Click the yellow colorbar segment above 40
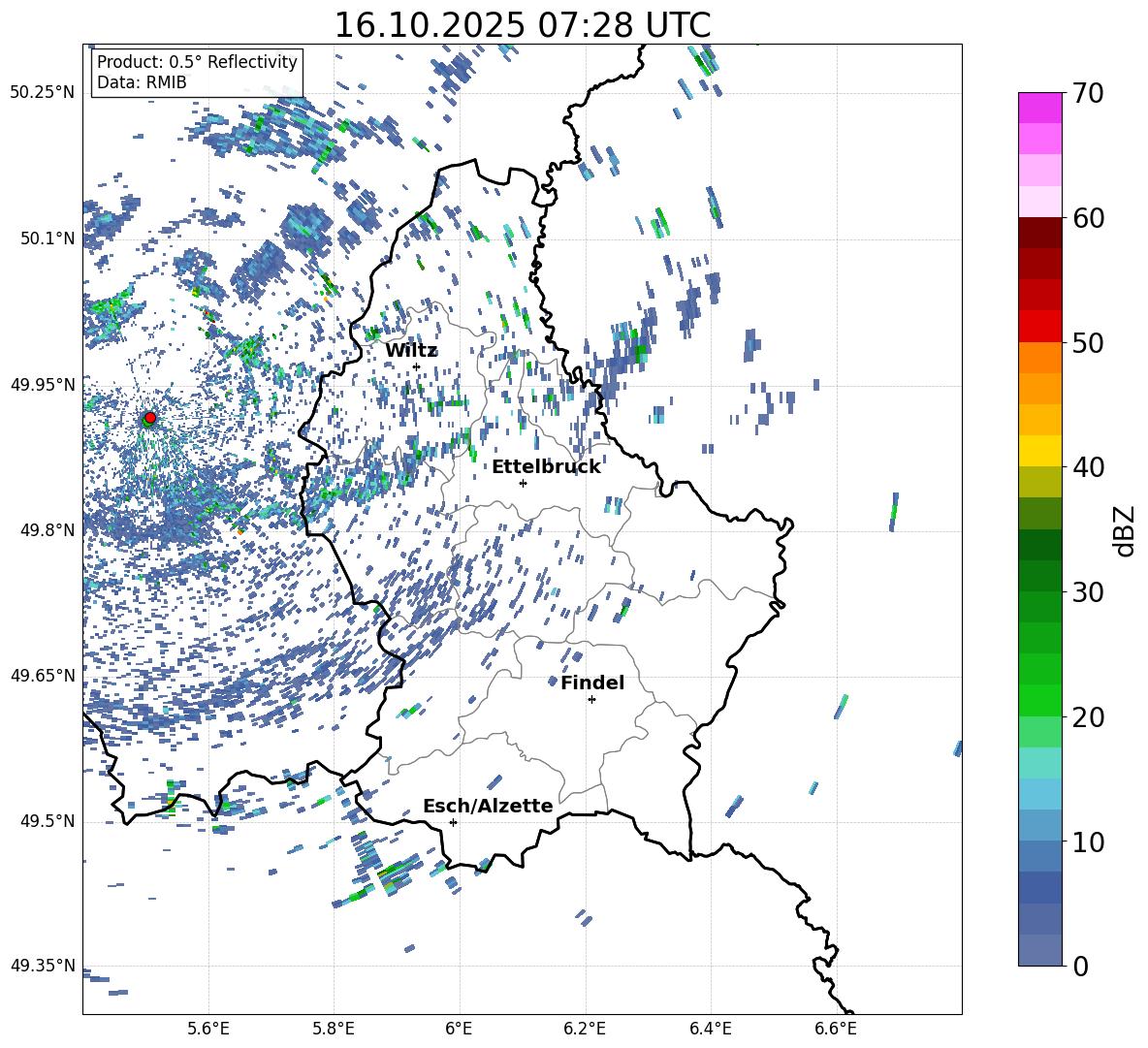 pos(1040,451)
